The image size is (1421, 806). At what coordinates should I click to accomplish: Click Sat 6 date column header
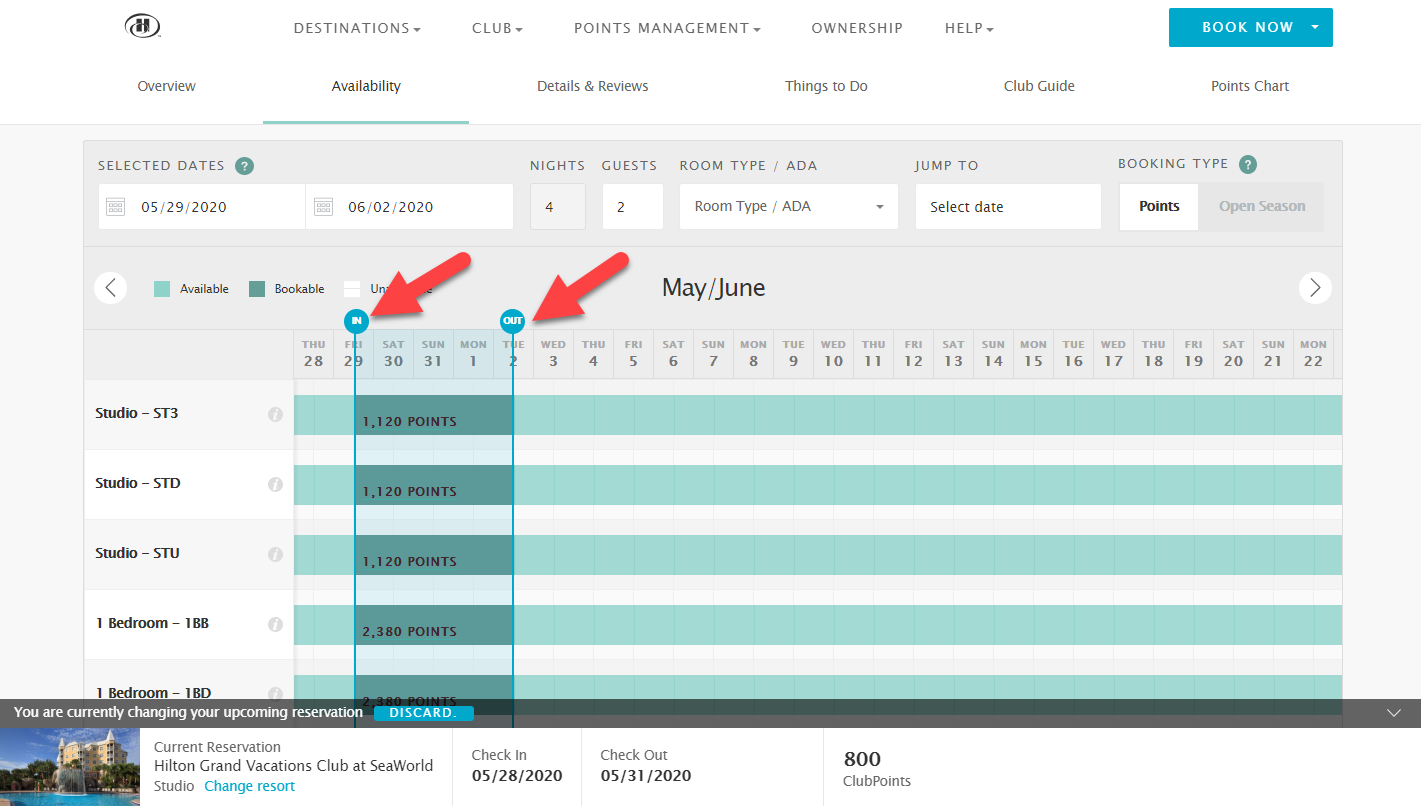[x=673, y=354]
